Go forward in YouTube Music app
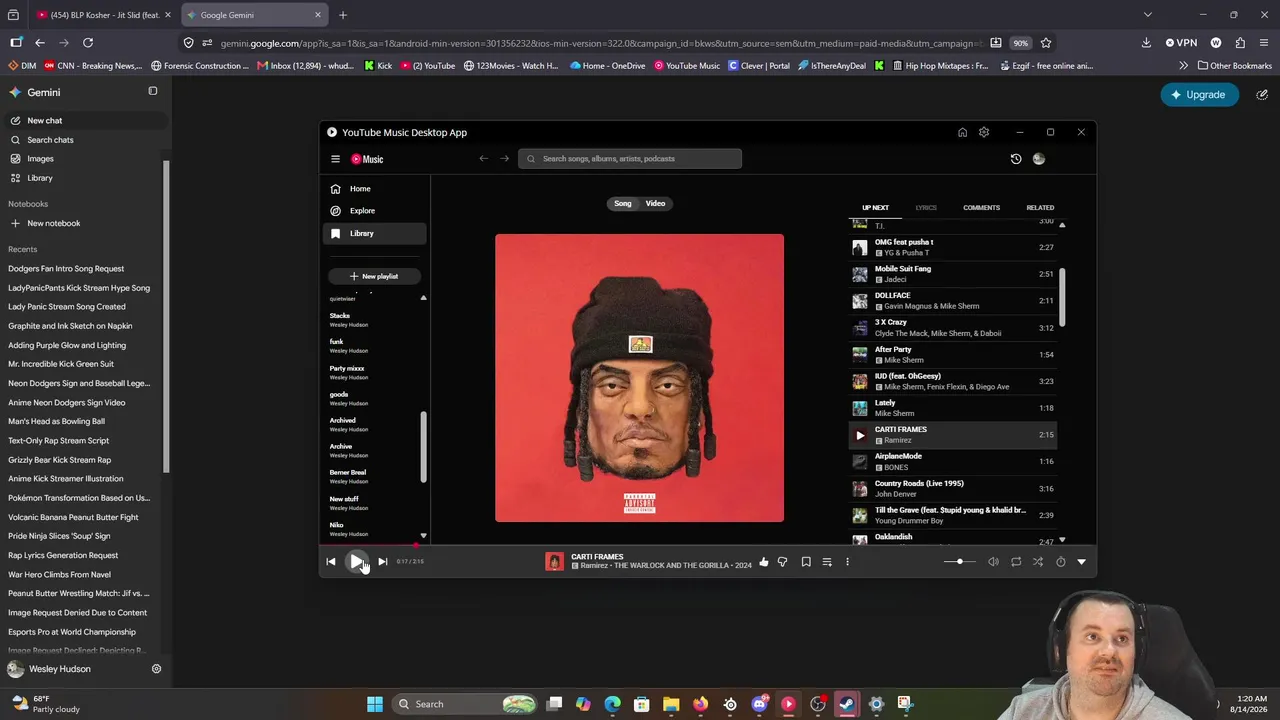Image resolution: width=1280 pixels, height=720 pixels. pos(504,159)
